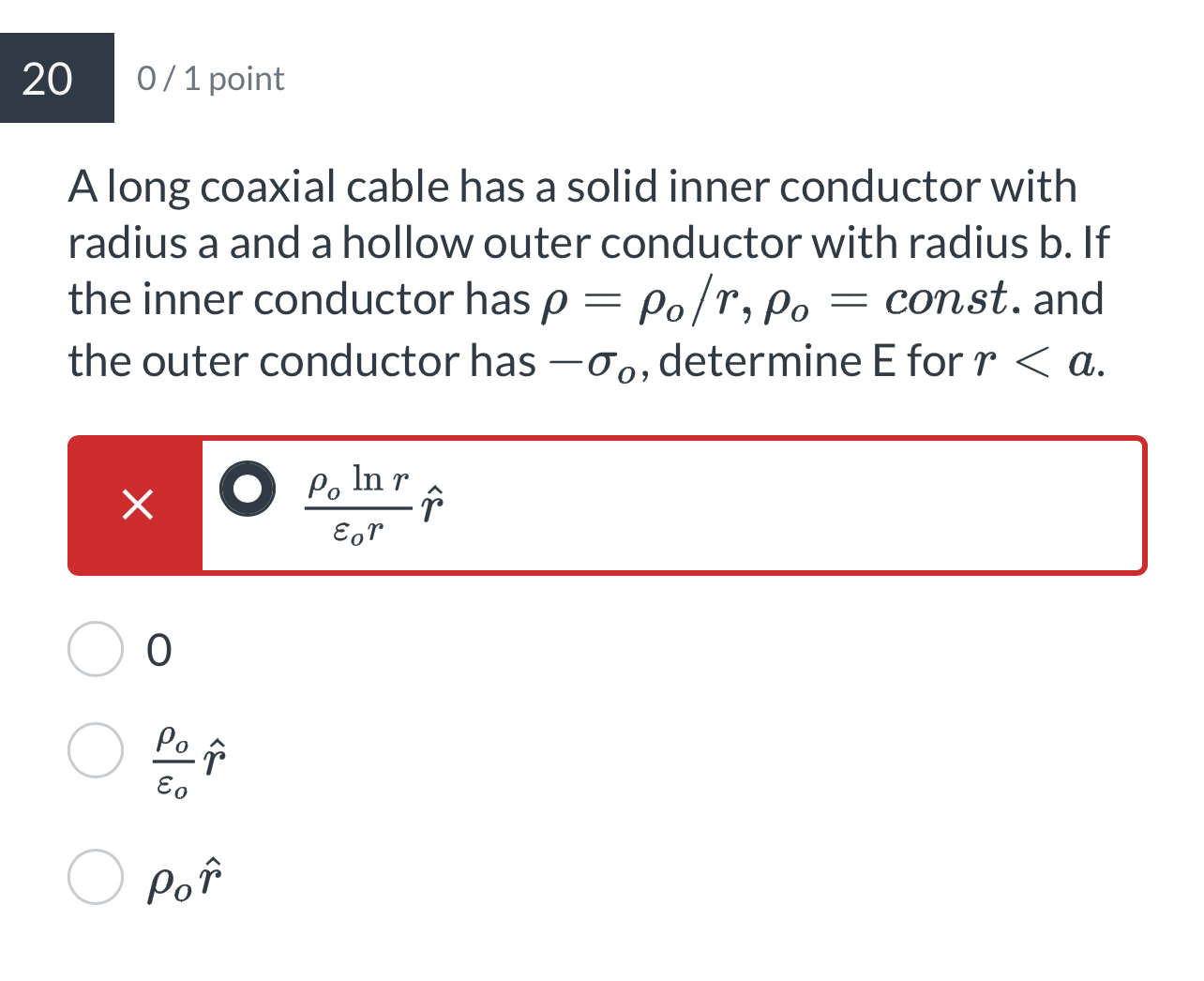The image size is (1204, 981).
Task: Click the hollow circle beside the 0 option
Action: click(98, 650)
